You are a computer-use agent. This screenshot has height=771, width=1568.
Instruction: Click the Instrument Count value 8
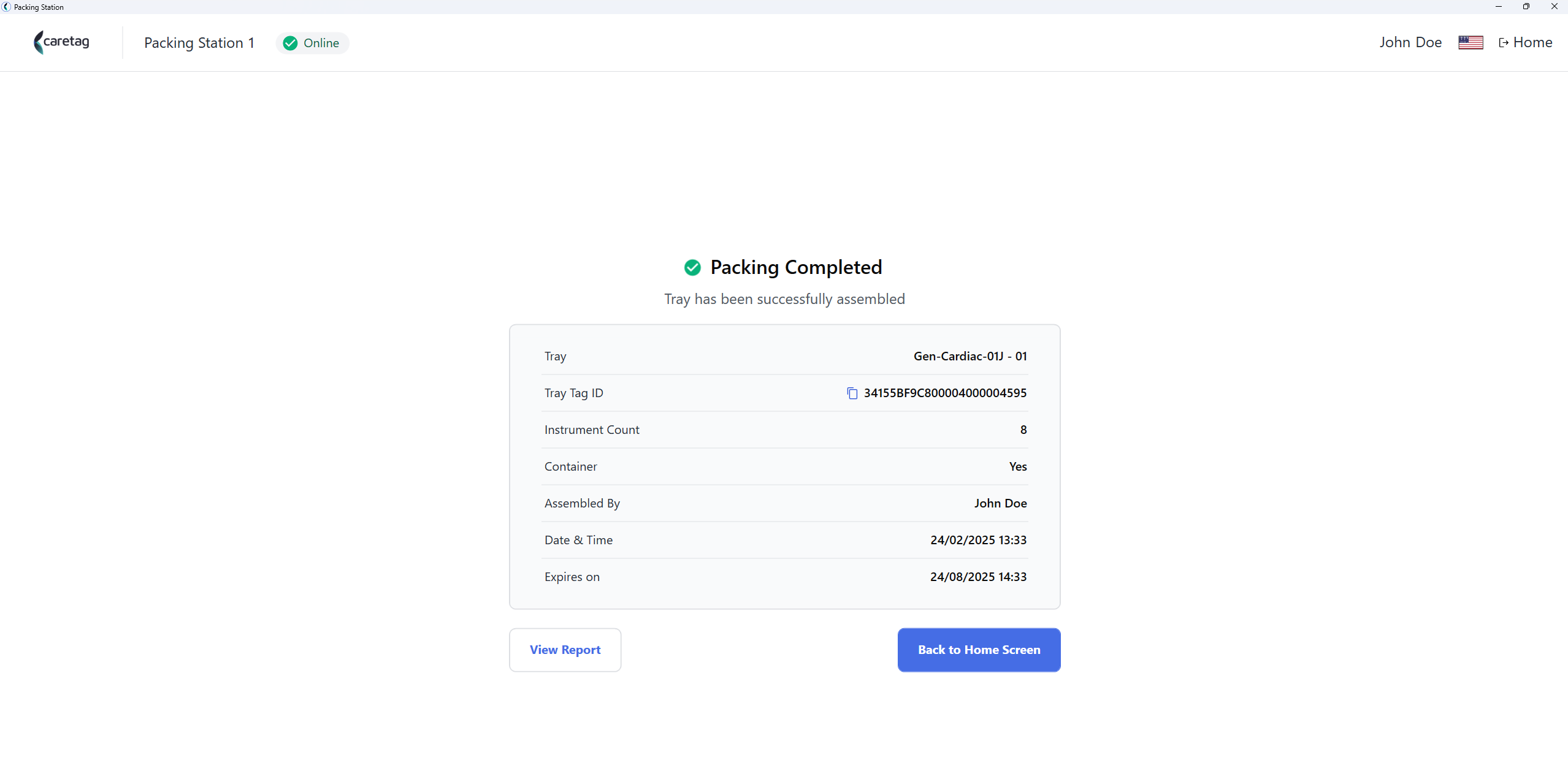(x=1023, y=430)
